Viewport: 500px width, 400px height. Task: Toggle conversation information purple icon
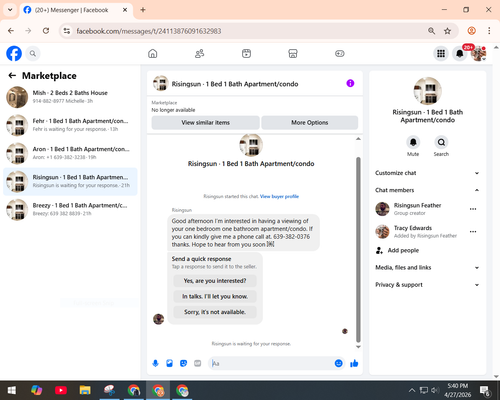pos(350,83)
